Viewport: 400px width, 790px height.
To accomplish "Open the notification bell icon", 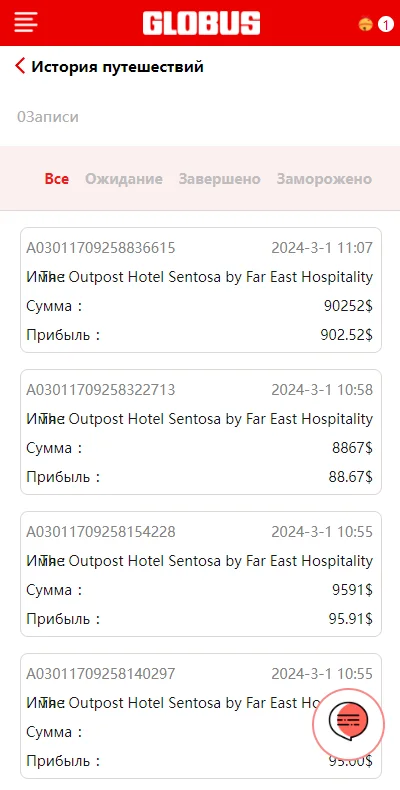I will pyautogui.click(x=365, y=24).
